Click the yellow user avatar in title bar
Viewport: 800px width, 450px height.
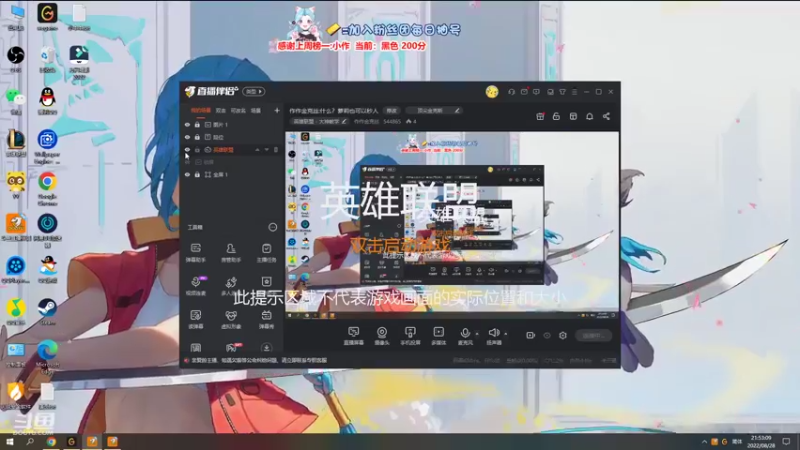(x=492, y=92)
